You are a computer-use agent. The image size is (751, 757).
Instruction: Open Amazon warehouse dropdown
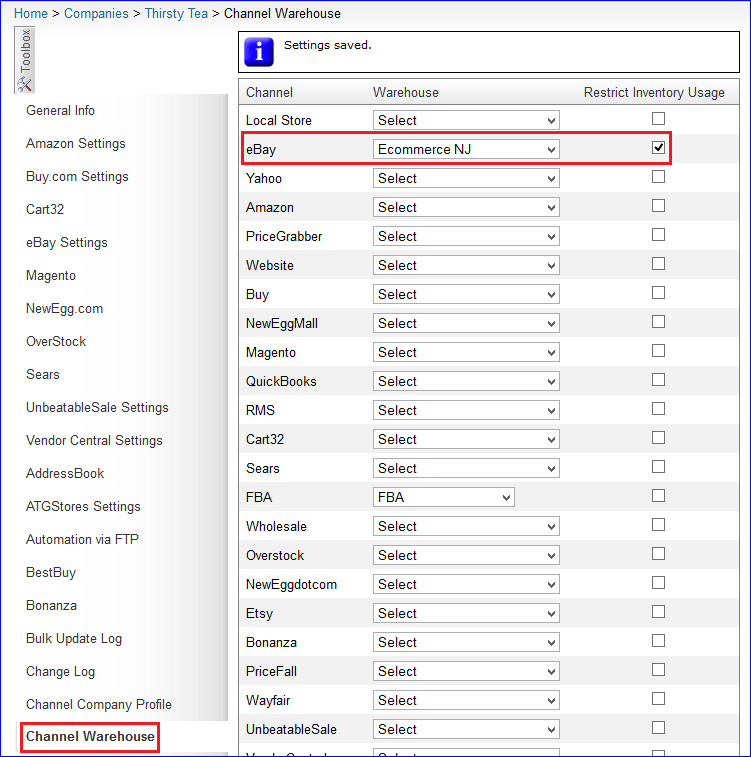coord(466,207)
